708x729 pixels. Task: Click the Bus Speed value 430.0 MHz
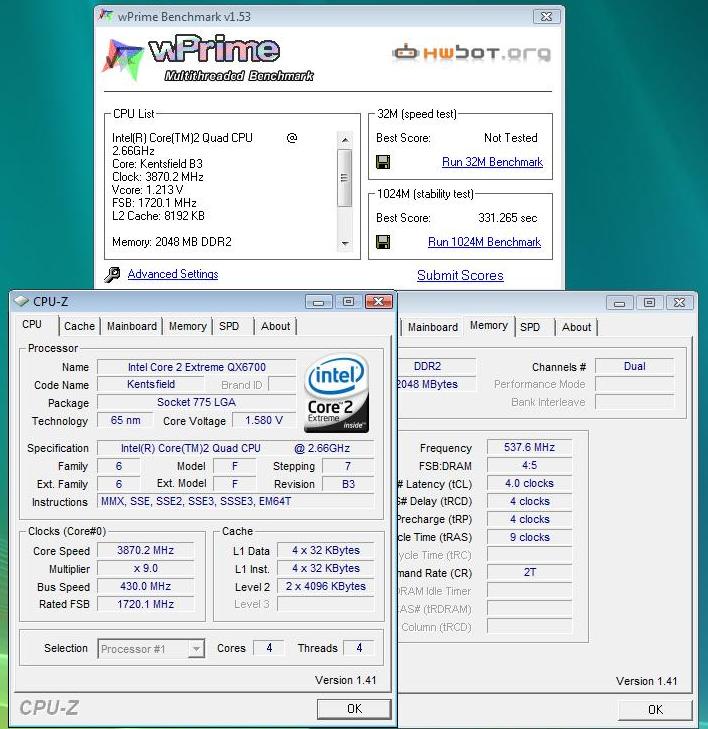(146, 586)
